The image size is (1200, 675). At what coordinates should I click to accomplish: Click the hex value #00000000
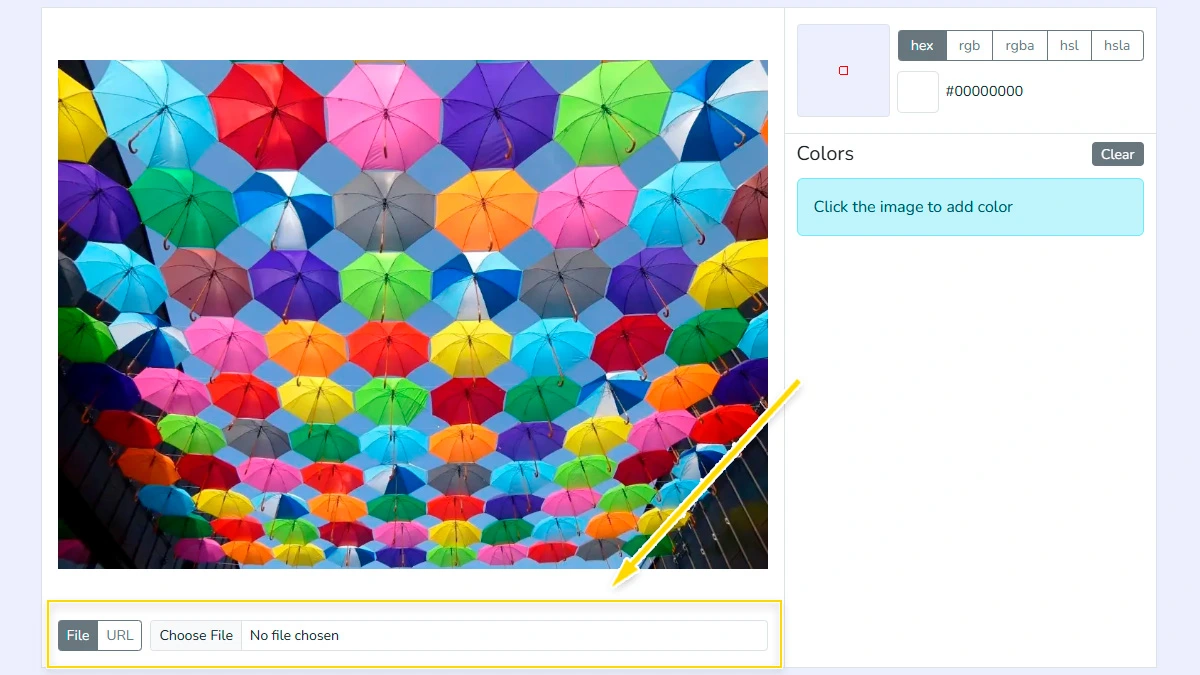984,91
